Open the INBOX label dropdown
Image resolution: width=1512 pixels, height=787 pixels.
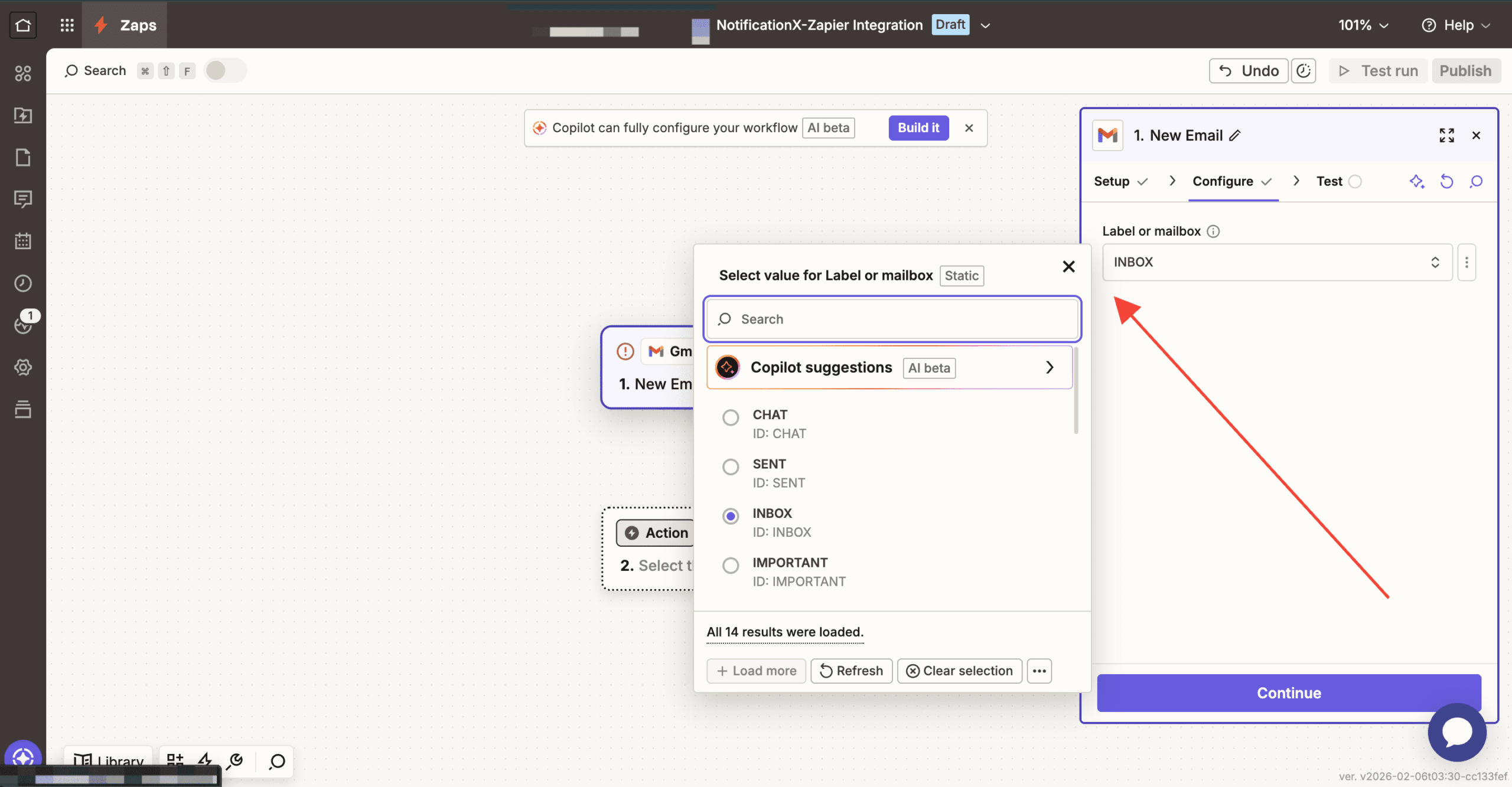click(x=1276, y=262)
